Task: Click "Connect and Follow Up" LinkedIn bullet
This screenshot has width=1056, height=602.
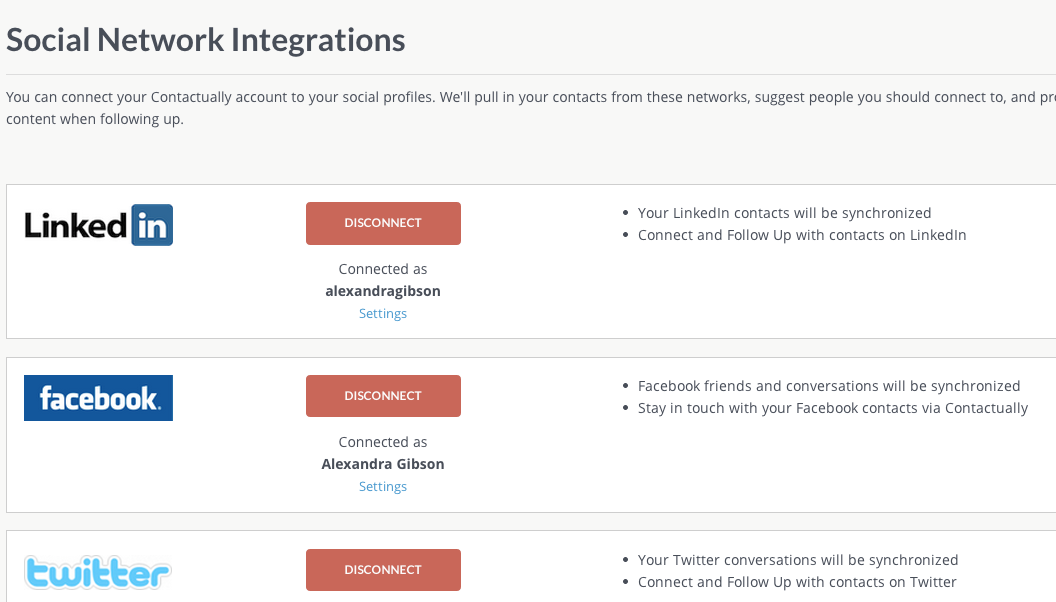Action: point(802,235)
